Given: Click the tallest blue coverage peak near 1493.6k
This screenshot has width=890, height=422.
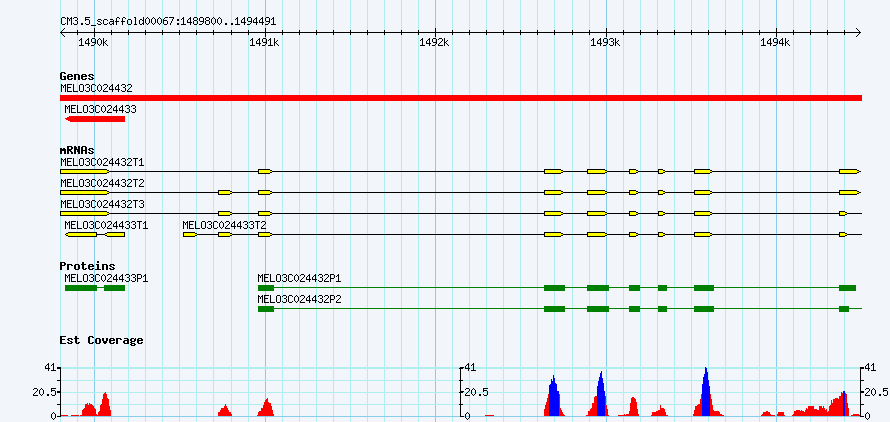Looking at the screenshot, I should pyautogui.click(x=706, y=392).
